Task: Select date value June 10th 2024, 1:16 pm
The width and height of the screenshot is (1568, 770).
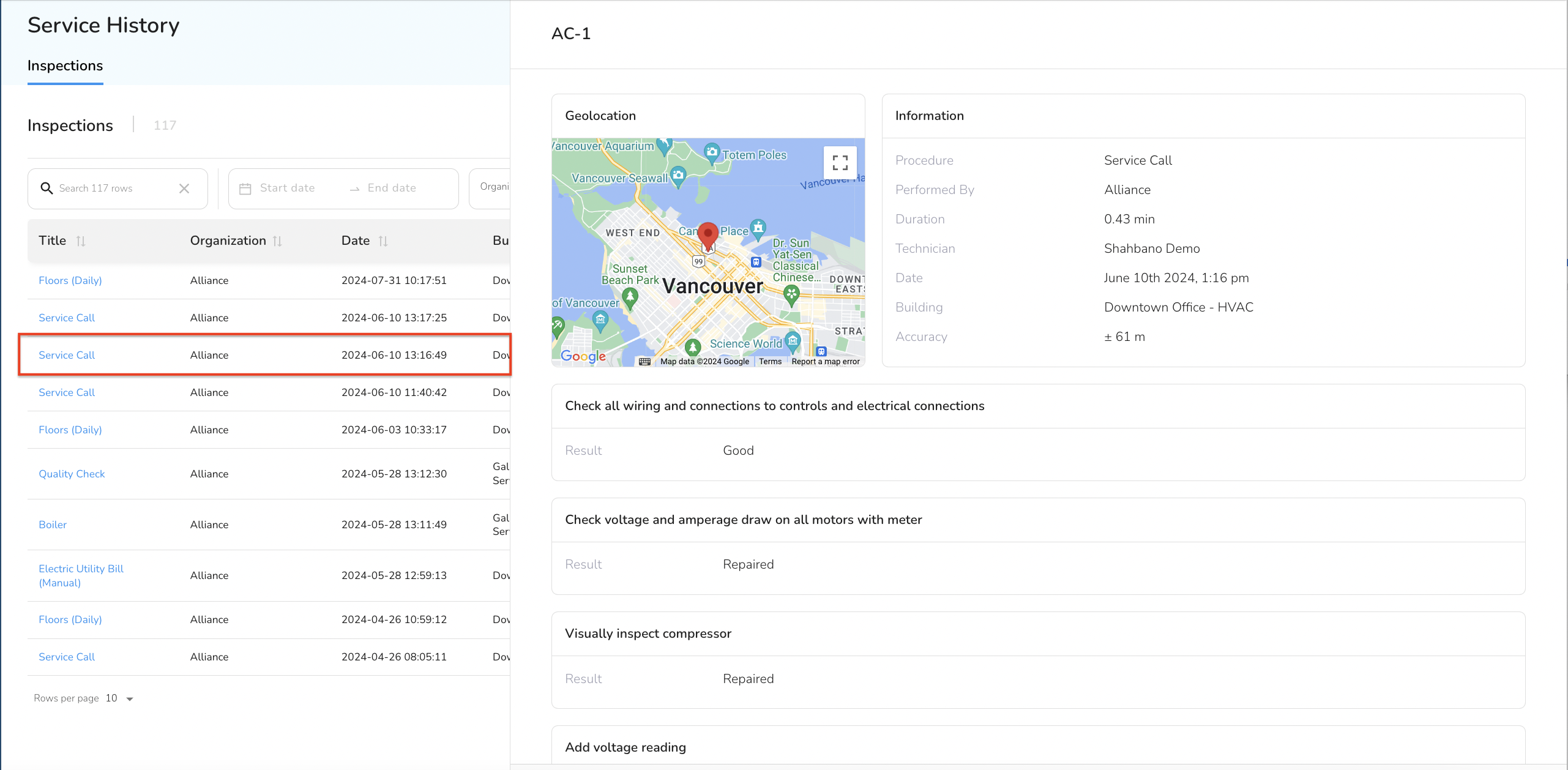Action: pos(1176,278)
